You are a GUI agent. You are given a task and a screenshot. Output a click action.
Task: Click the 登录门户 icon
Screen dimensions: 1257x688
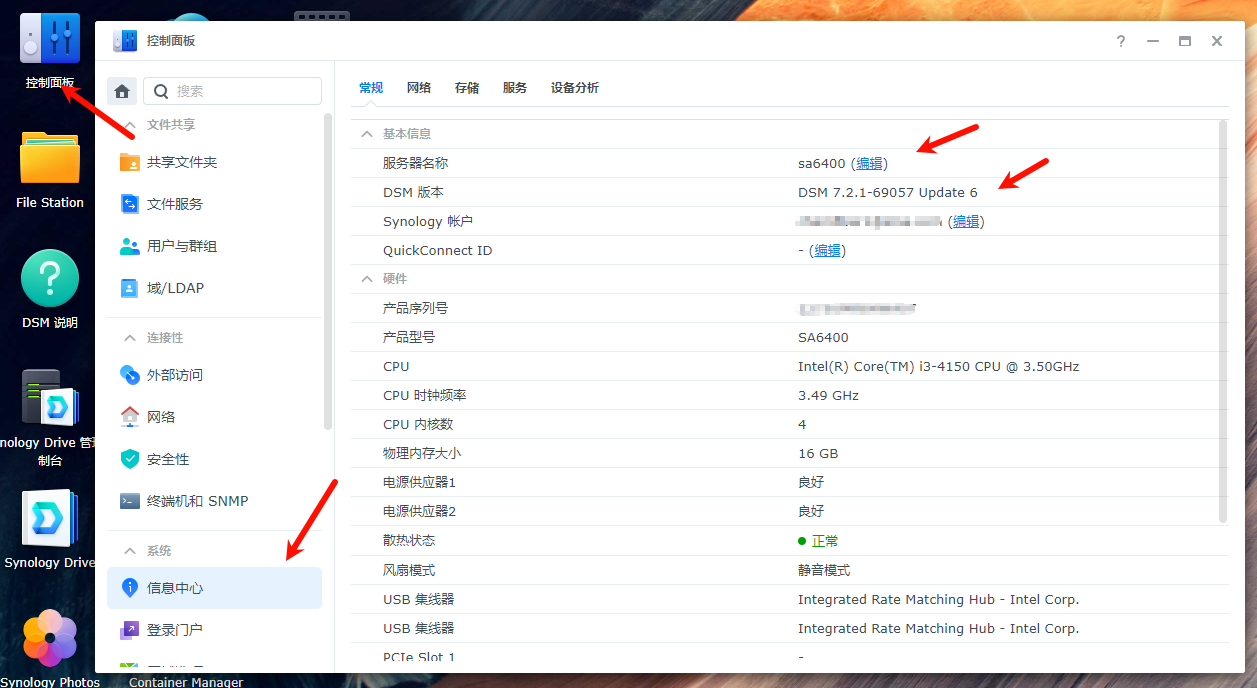click(130, 630)
